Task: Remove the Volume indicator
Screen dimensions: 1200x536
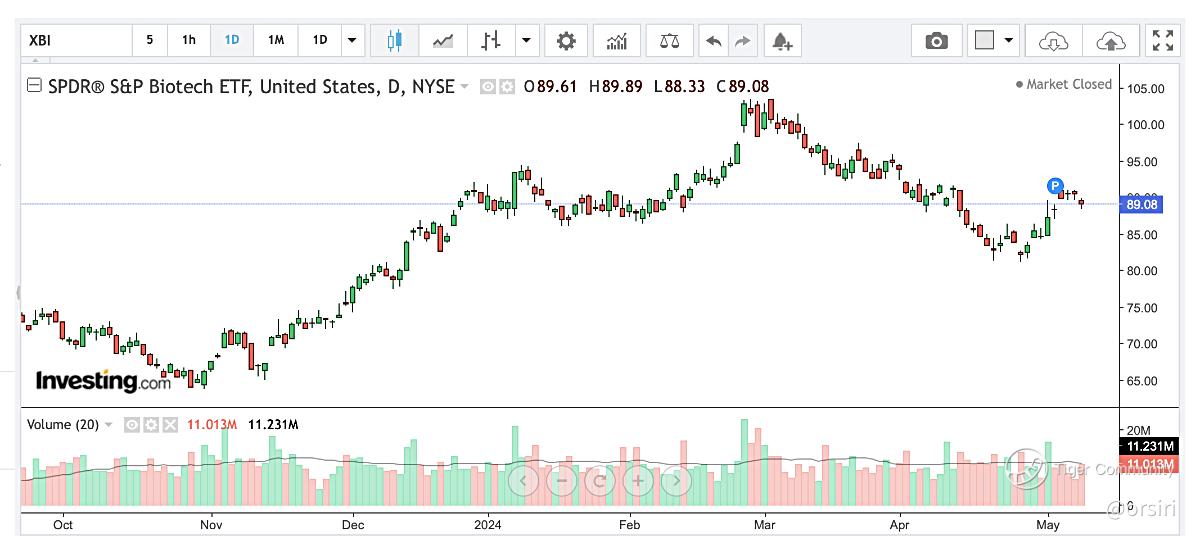Action: tap(170, 425)
